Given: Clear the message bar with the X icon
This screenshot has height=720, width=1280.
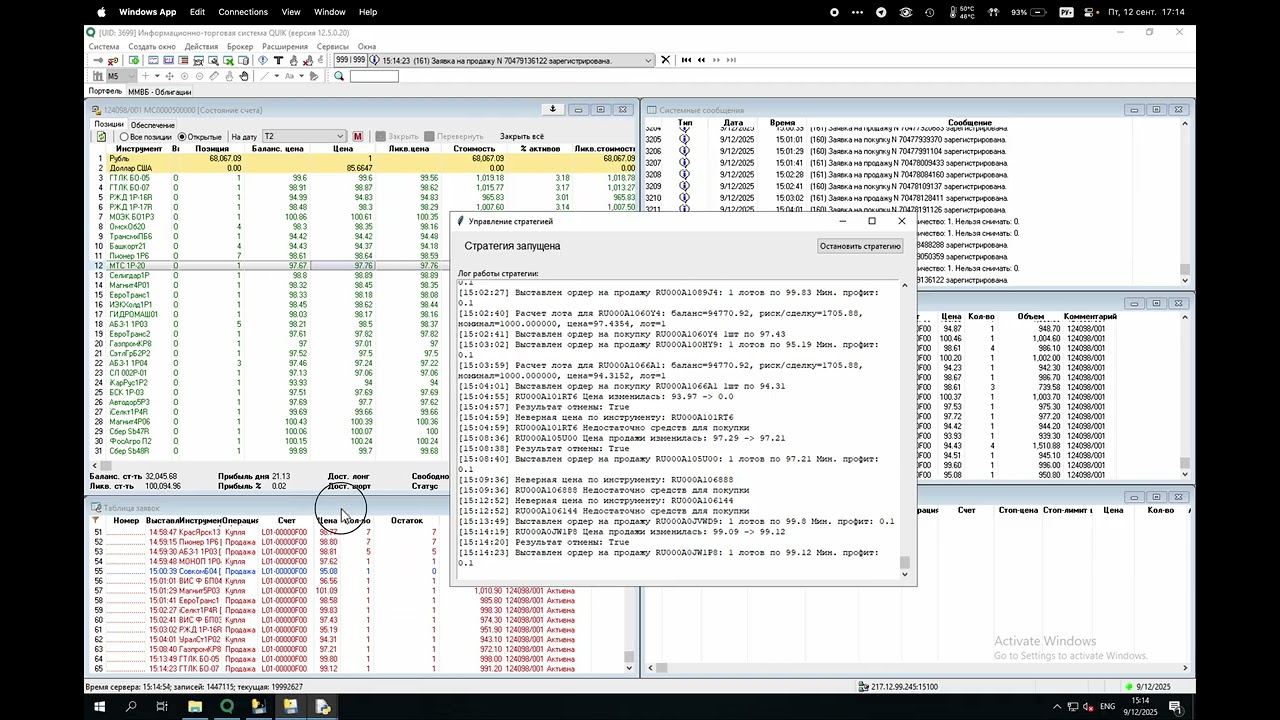Looking at the screenshot, I should tap(666, 60).
